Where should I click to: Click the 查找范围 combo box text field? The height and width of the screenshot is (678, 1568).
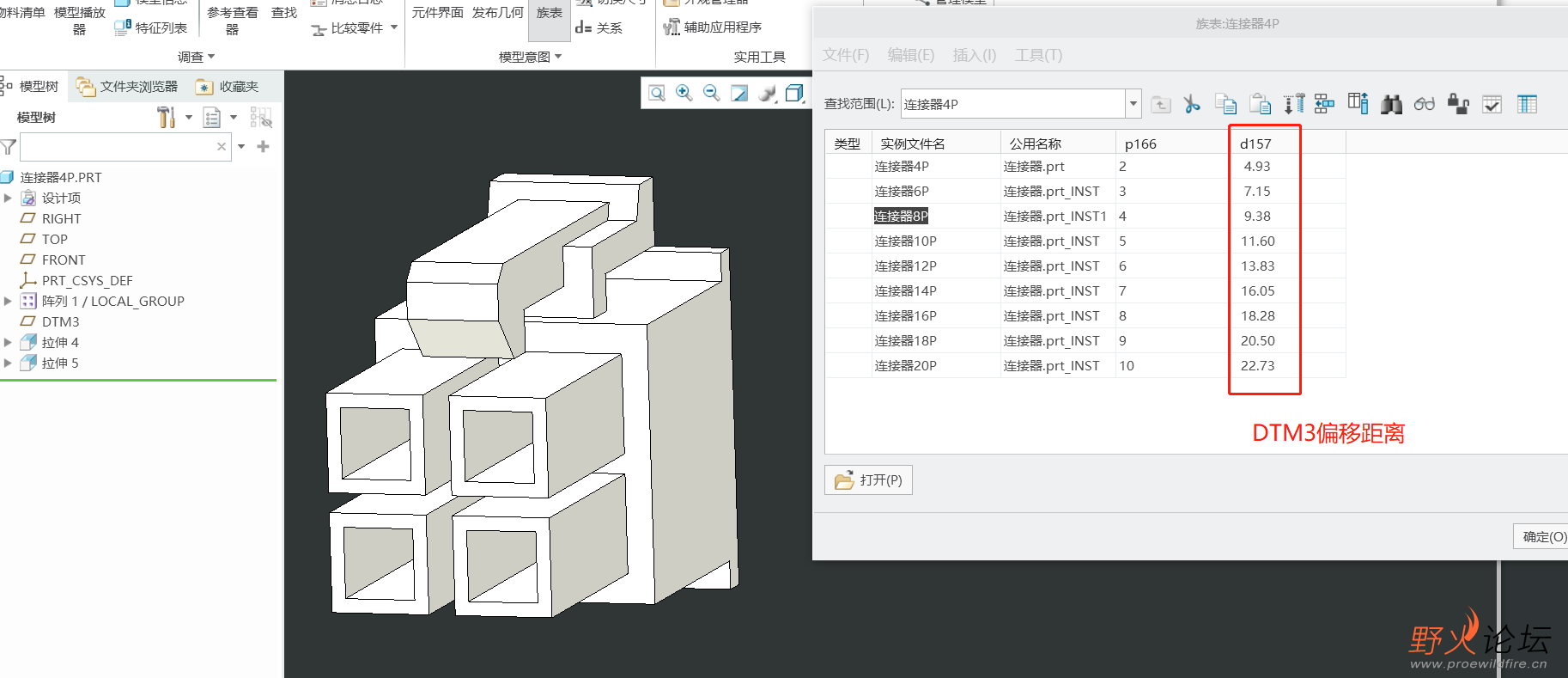pyautogui.click(x=1012, y=104)
